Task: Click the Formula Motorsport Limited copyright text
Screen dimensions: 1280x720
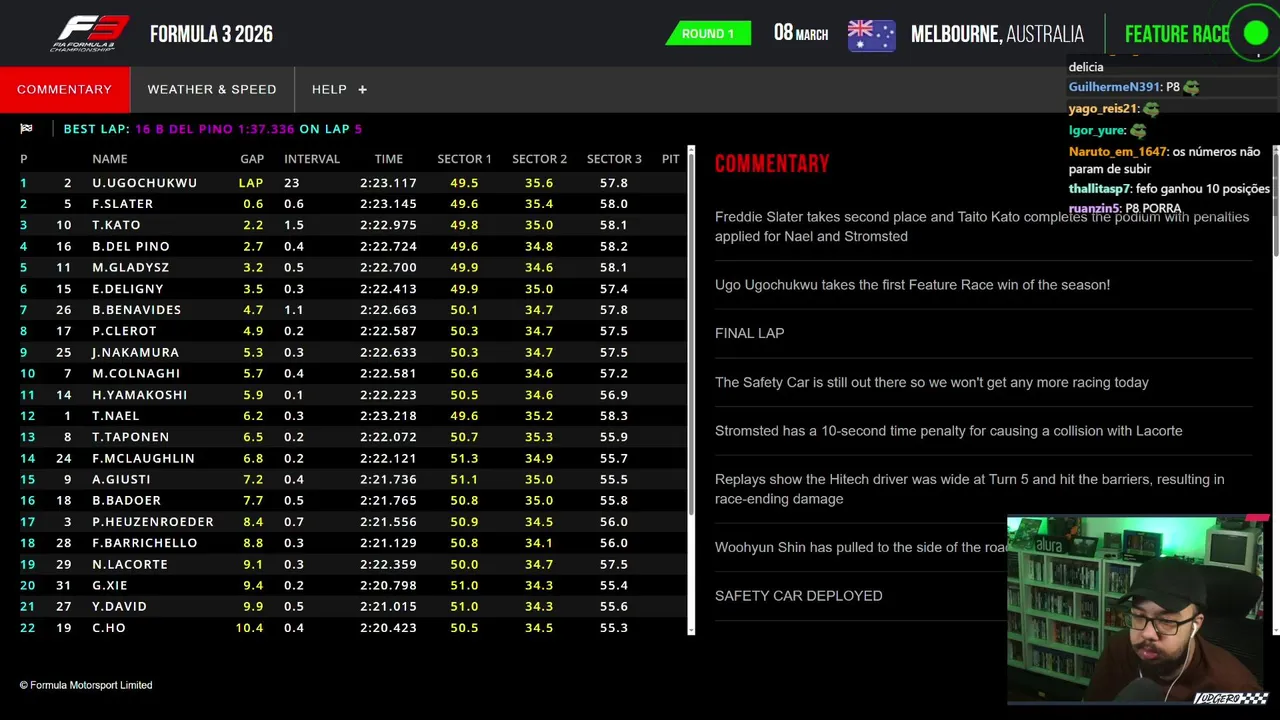Action: 86,685
